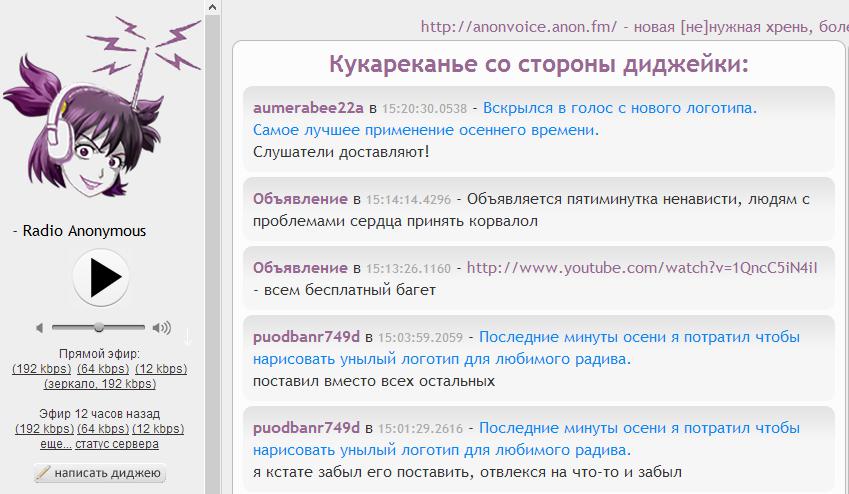The height and width of the screenshot is (494, 849).
Task: Adjust the volume slider knob
Action: 99,327
